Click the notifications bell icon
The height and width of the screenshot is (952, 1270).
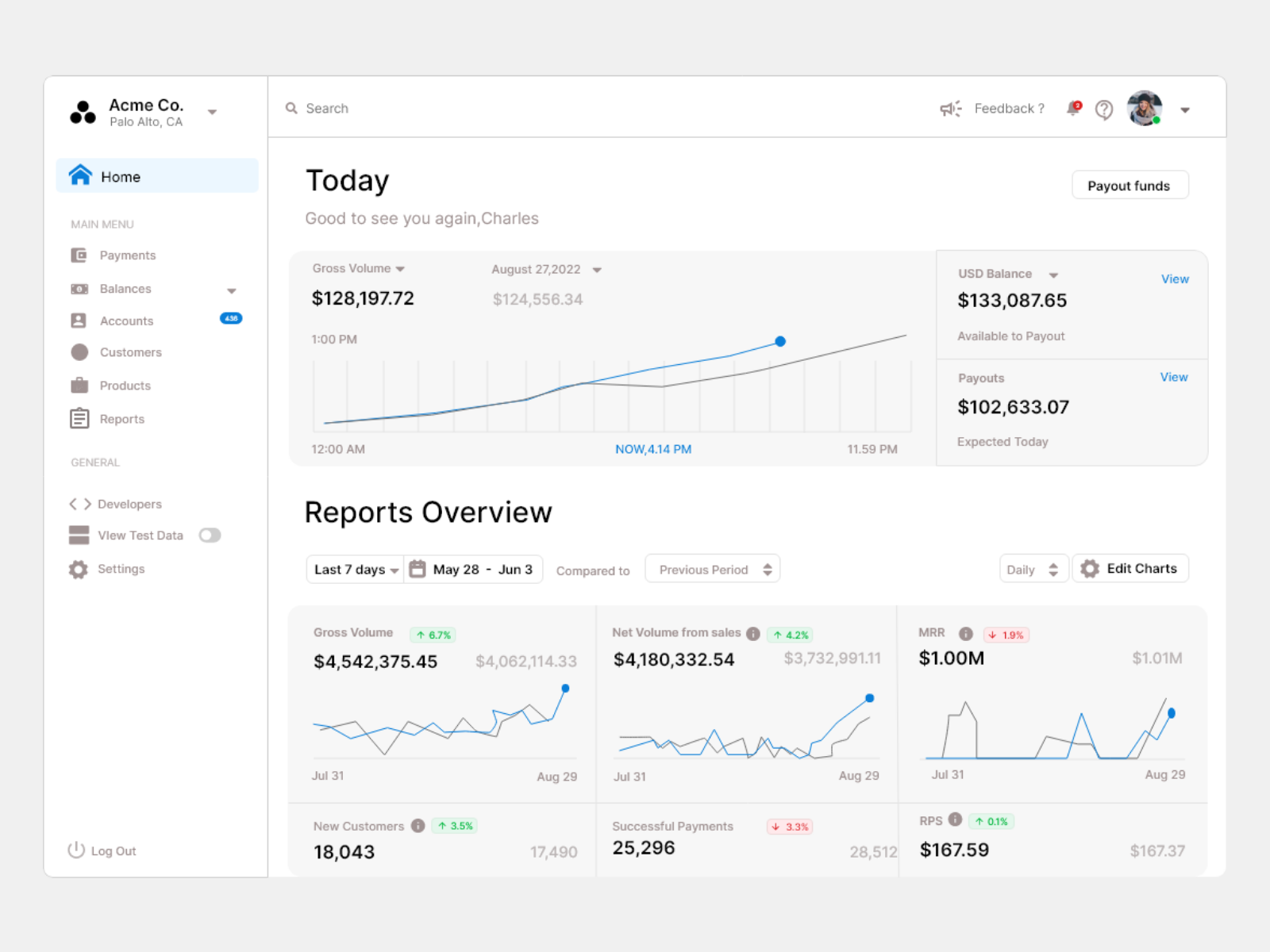pyautogui.click(x=1072, y=109)
